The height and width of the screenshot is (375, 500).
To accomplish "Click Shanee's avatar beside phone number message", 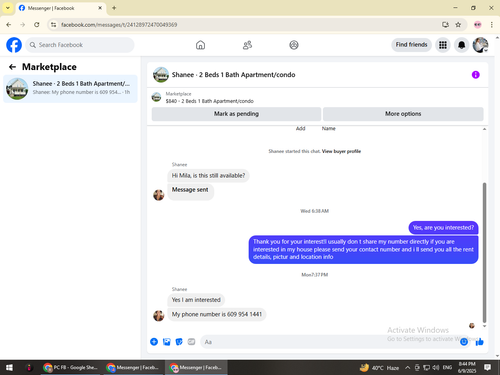I will (159, 315).
